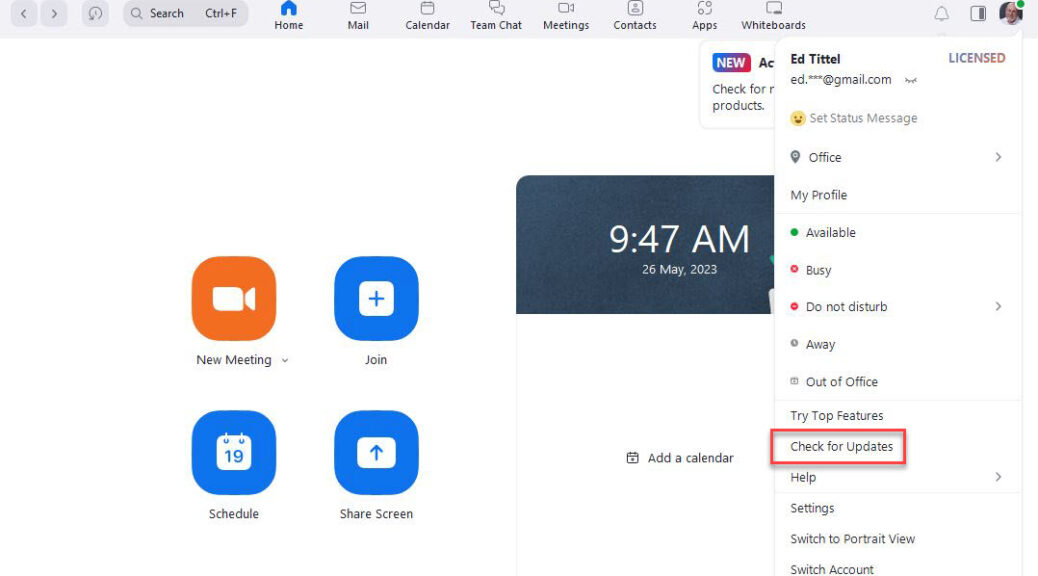Toggle the side panel icon
Screen dimensions: 1038x576
pos(978,13)
